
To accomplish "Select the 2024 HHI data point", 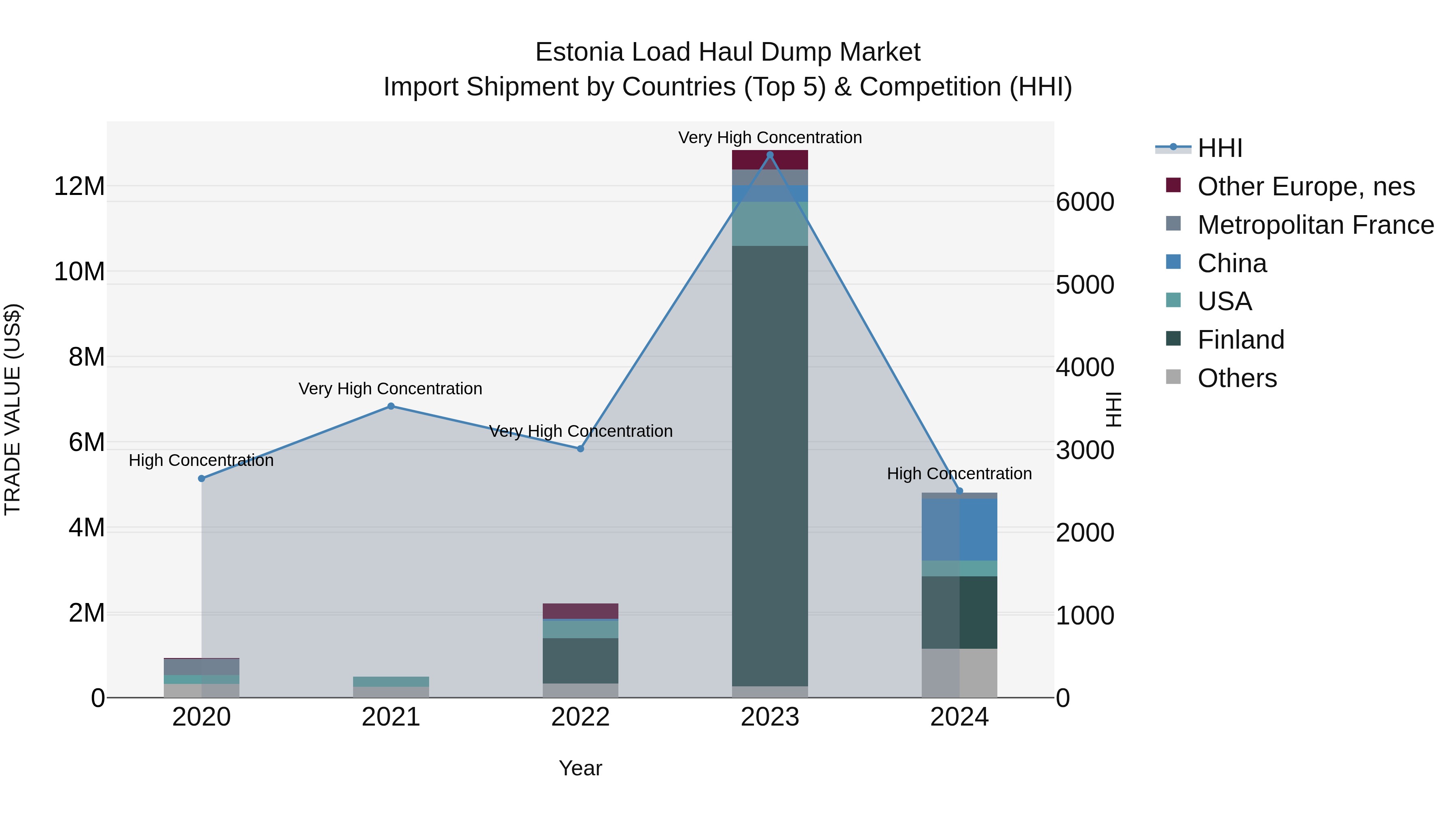I will coord(959,491).
